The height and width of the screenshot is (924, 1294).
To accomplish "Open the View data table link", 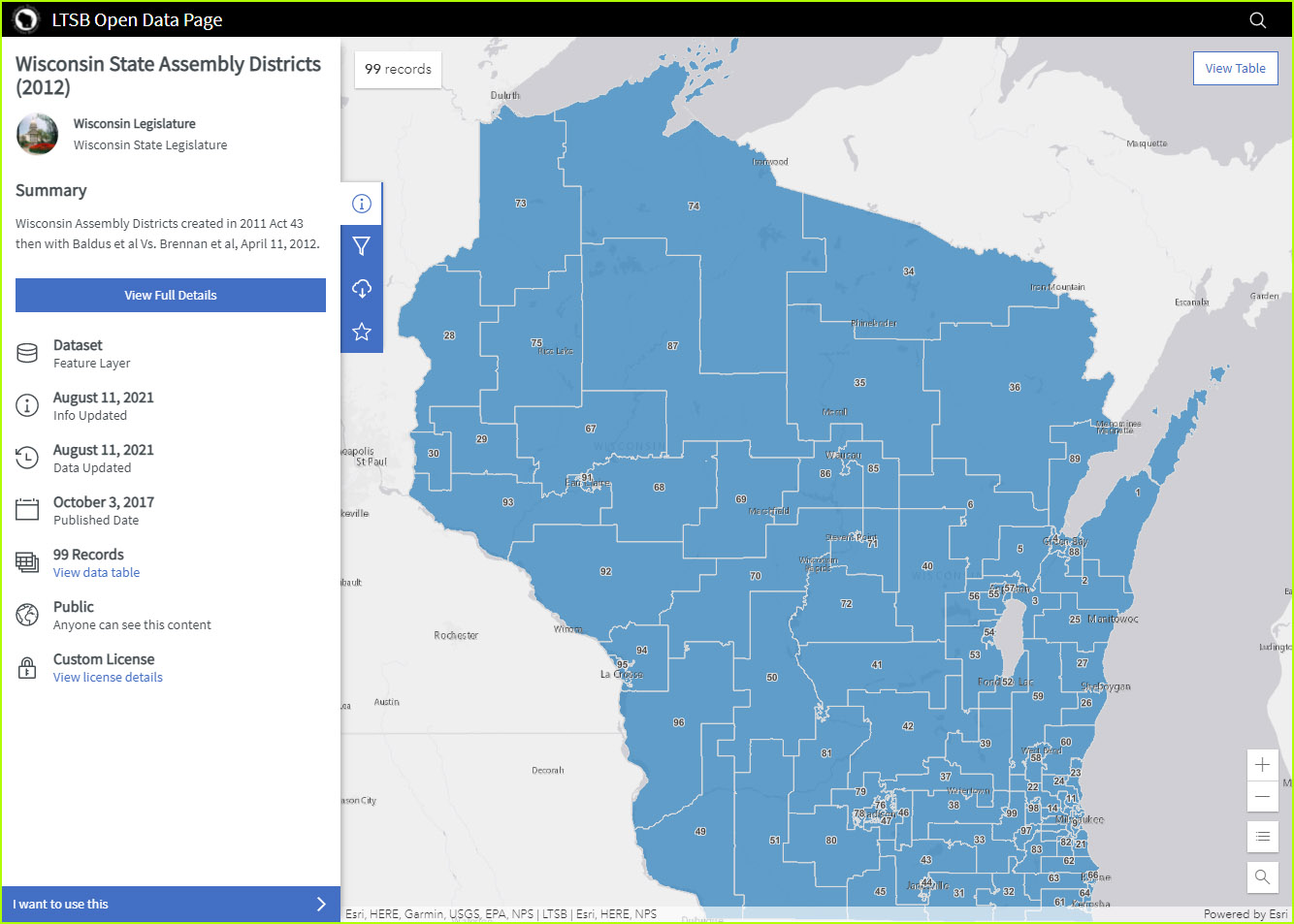I will click(96, 572).
